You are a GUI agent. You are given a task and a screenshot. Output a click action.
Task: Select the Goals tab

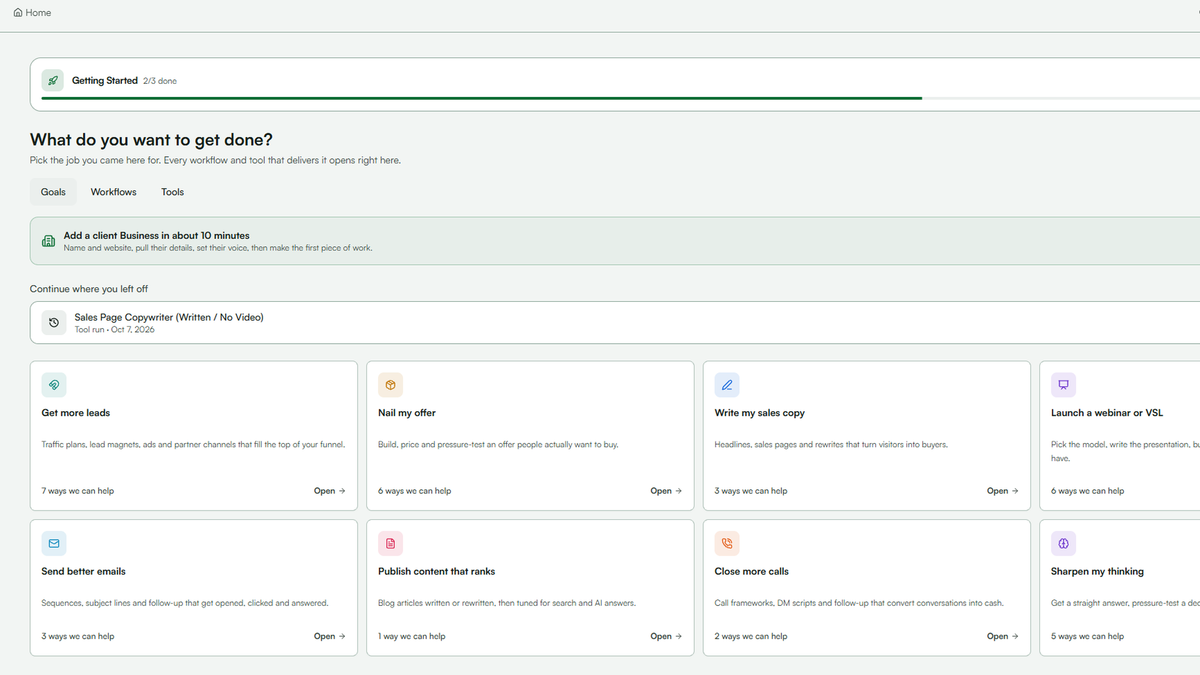(x=53, y=192)
